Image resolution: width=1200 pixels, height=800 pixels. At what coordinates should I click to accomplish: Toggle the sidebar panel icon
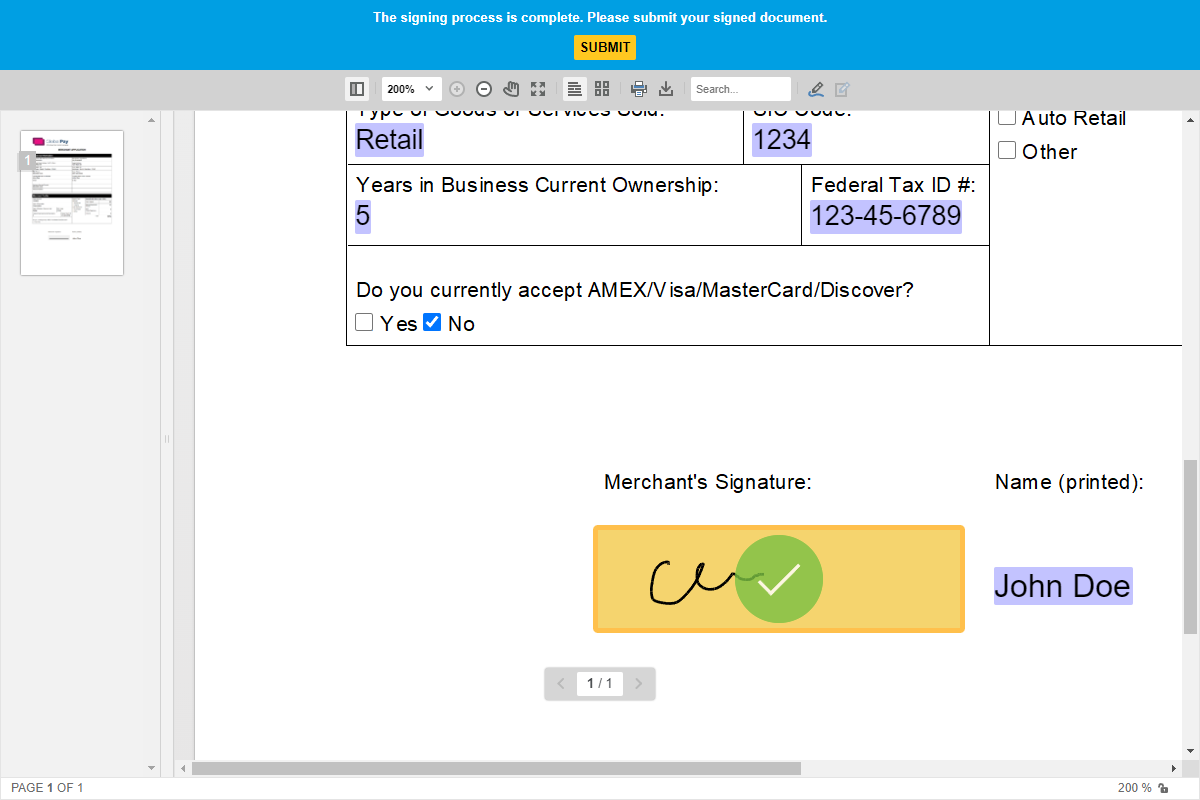tap(357, 88)
